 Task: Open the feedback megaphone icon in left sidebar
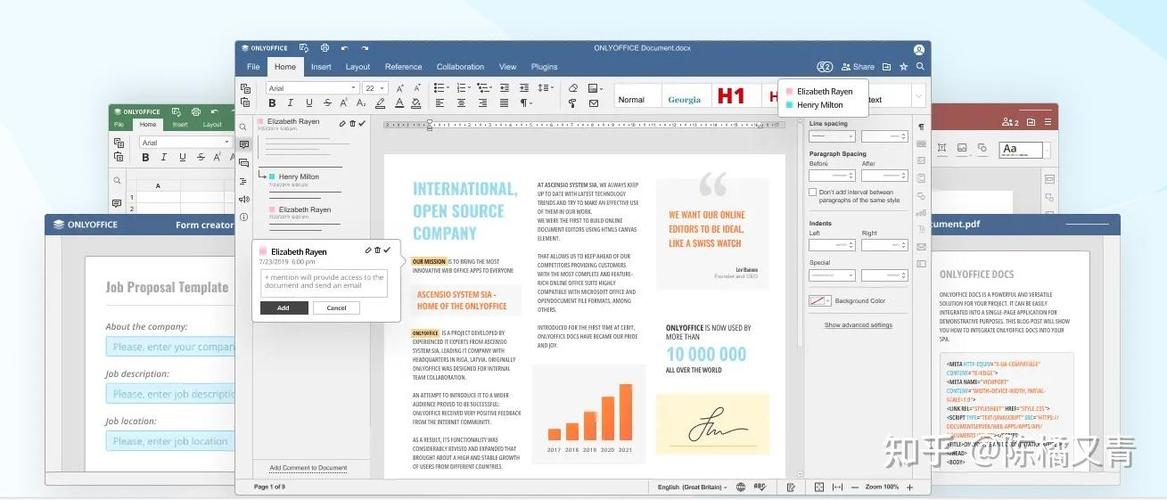243,199
